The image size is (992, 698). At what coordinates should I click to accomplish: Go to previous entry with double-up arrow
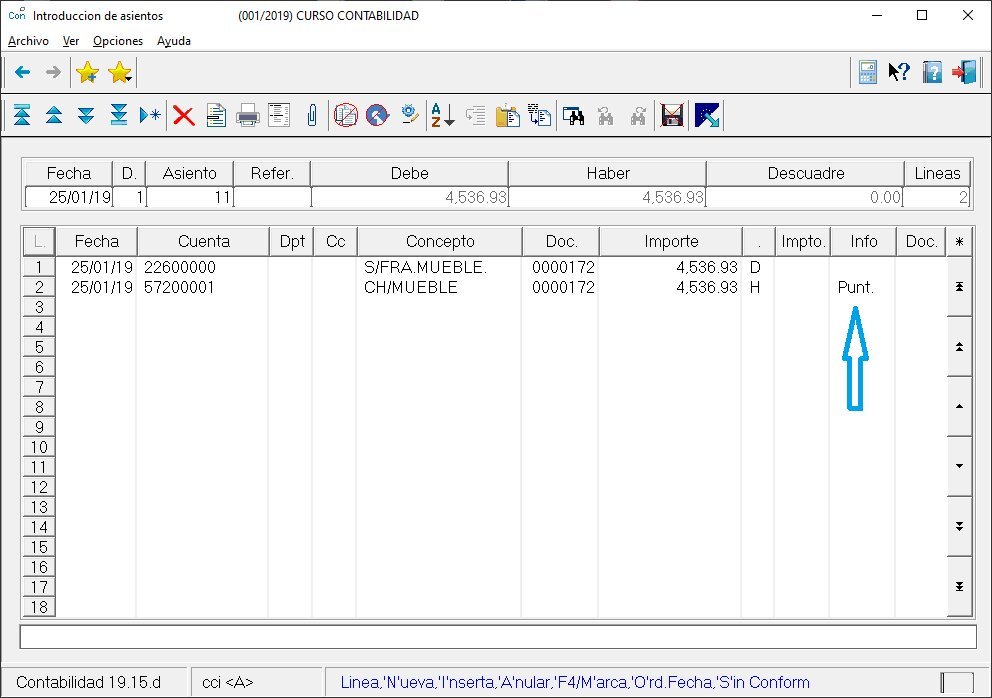(54, 116)
